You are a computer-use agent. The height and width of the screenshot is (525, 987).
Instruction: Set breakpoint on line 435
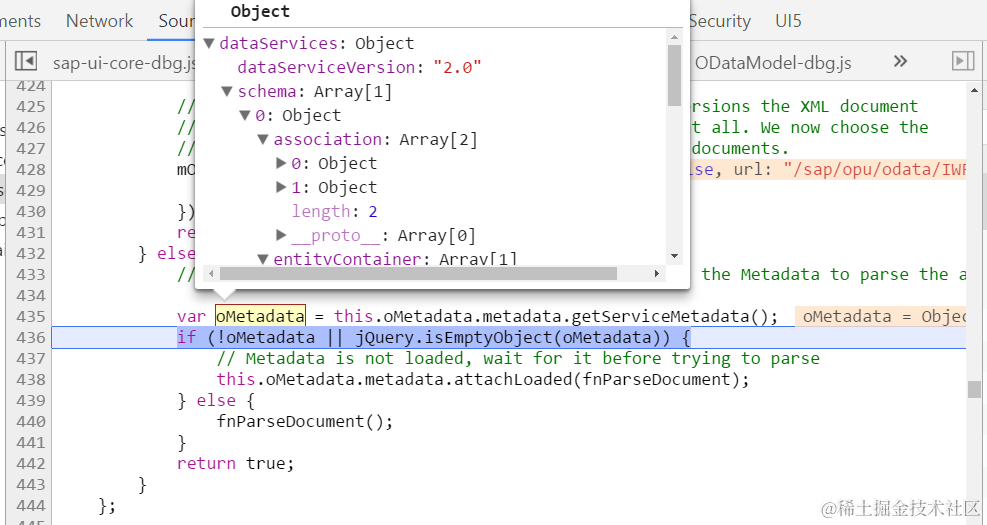31,316
